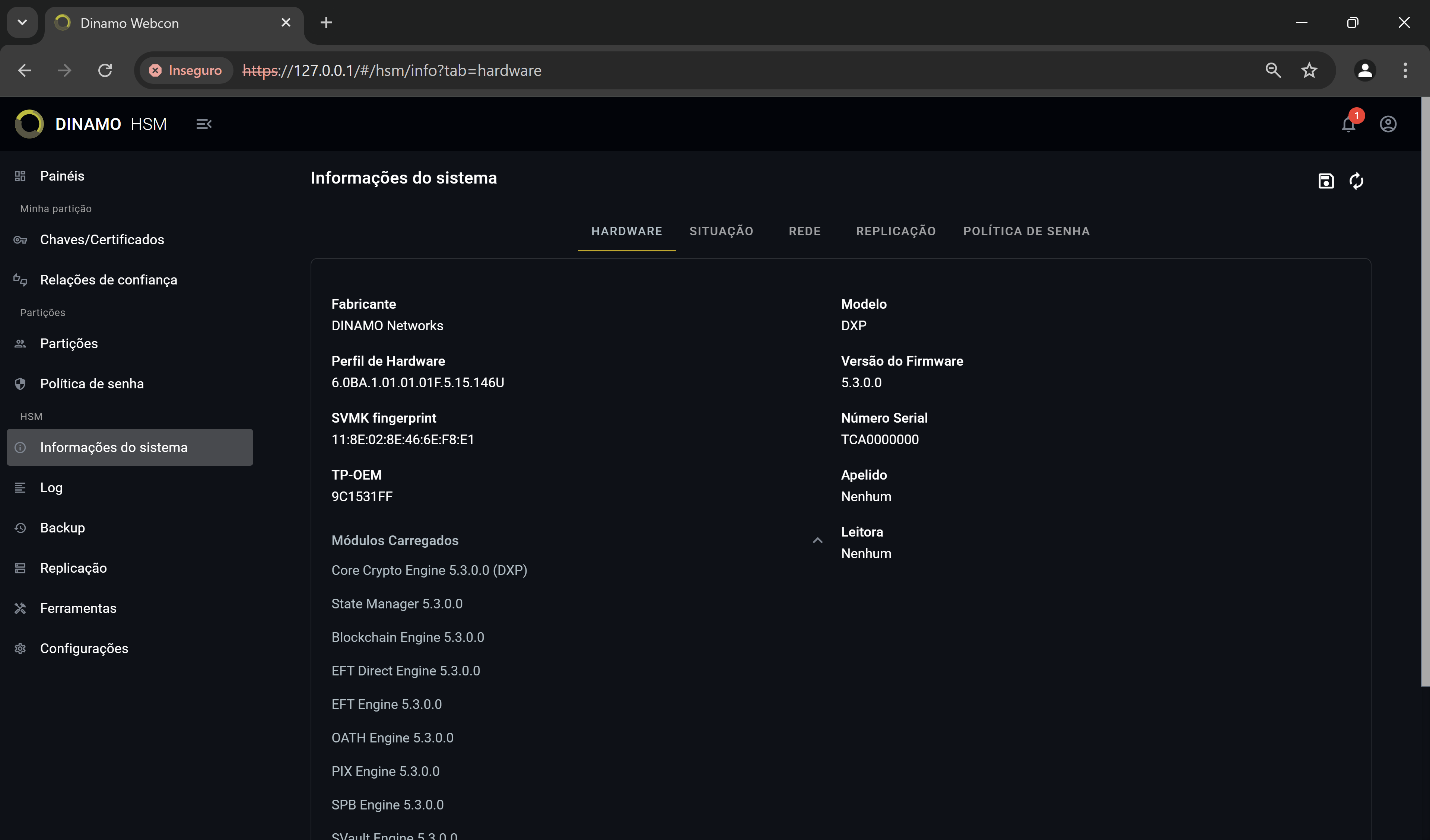This screenshot has width=1430, height=840.
Task: Open a new browser tab
Action: pos(326,23)
